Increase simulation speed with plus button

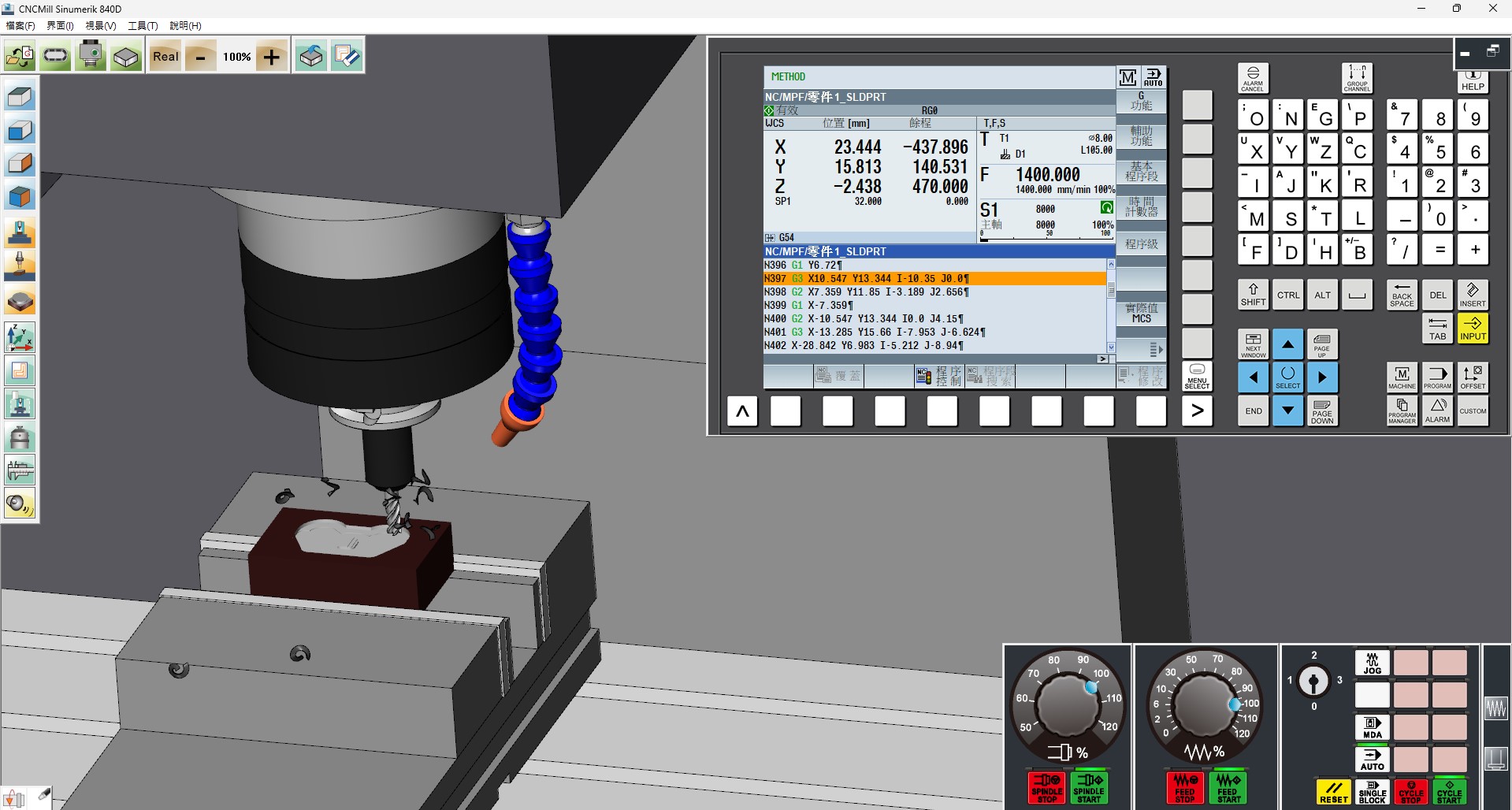[x=272, y=56]
